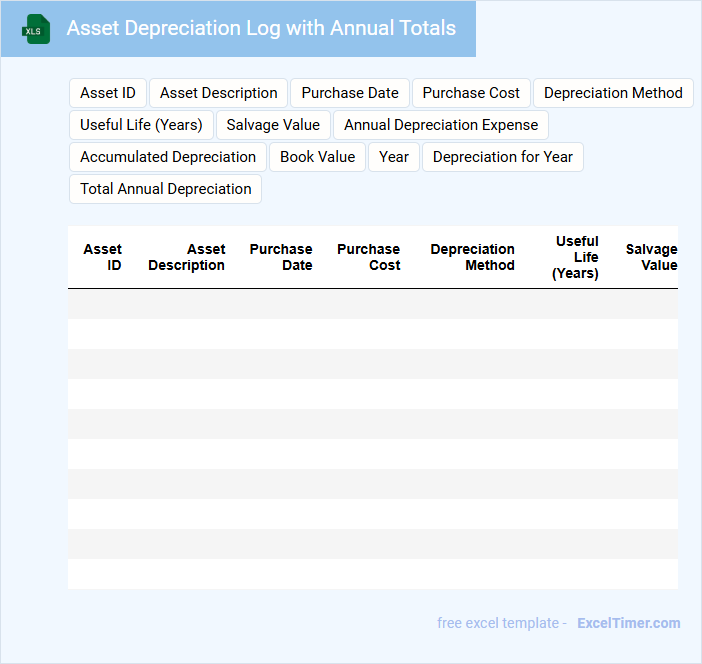
Task: Open the ExcelTimer.com link
Action: tap(628, 623)
